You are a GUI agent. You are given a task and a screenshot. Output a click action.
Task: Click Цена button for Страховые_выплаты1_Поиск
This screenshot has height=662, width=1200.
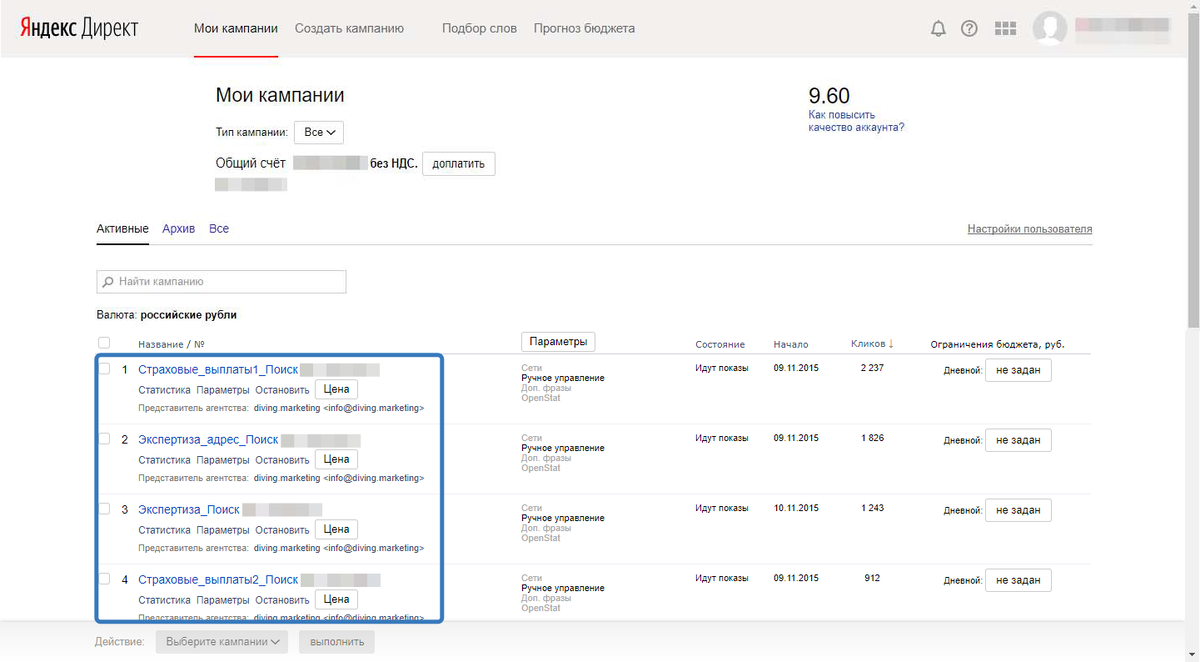(x=336, y=389)
